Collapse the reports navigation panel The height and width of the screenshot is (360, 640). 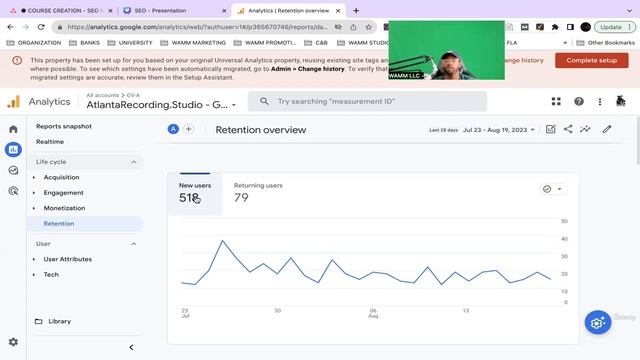pos(131,347)
